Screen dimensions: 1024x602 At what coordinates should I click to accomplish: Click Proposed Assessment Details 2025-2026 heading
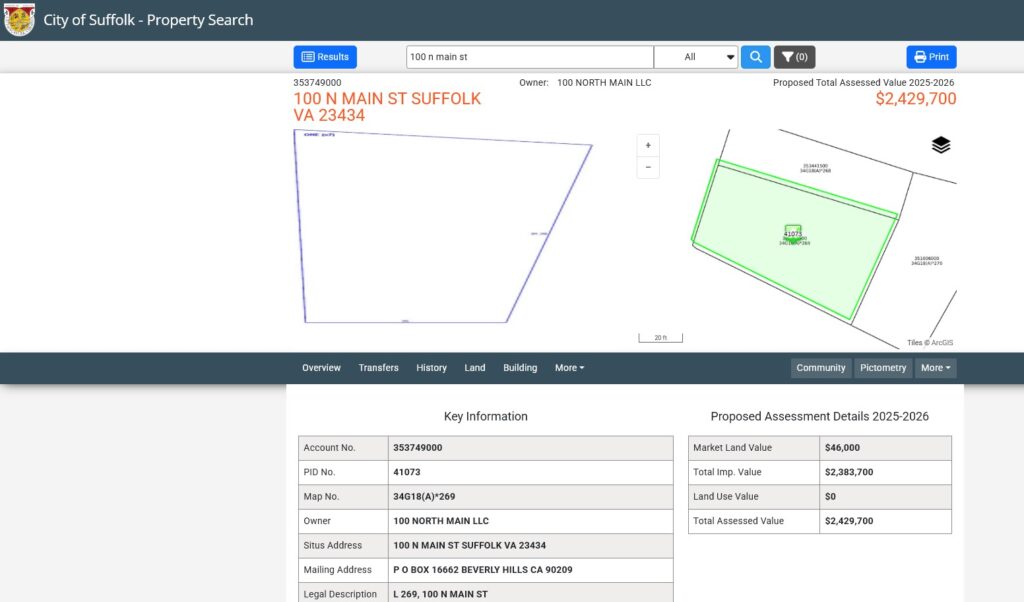tap(820, 416)
